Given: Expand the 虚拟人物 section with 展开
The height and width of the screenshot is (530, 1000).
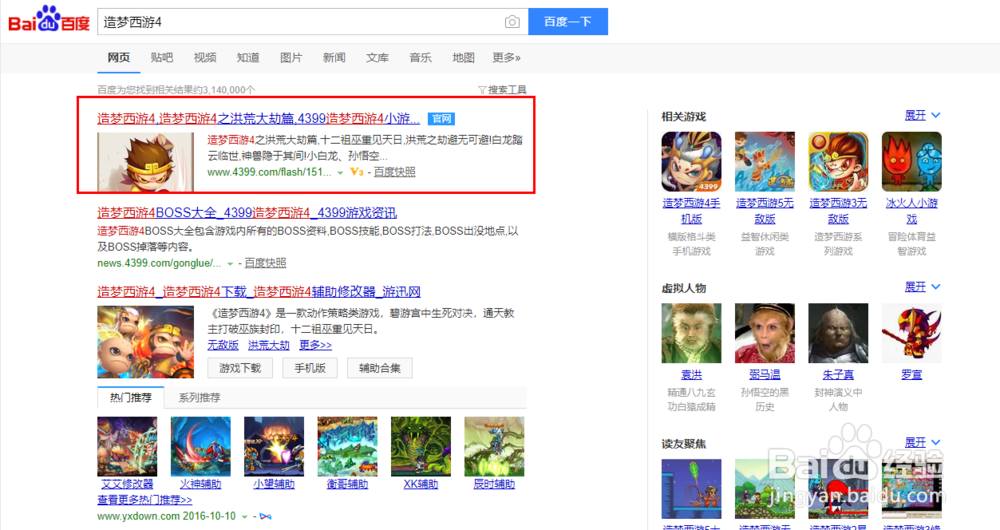Looking at the screenshot, I should tap(922, 287).
